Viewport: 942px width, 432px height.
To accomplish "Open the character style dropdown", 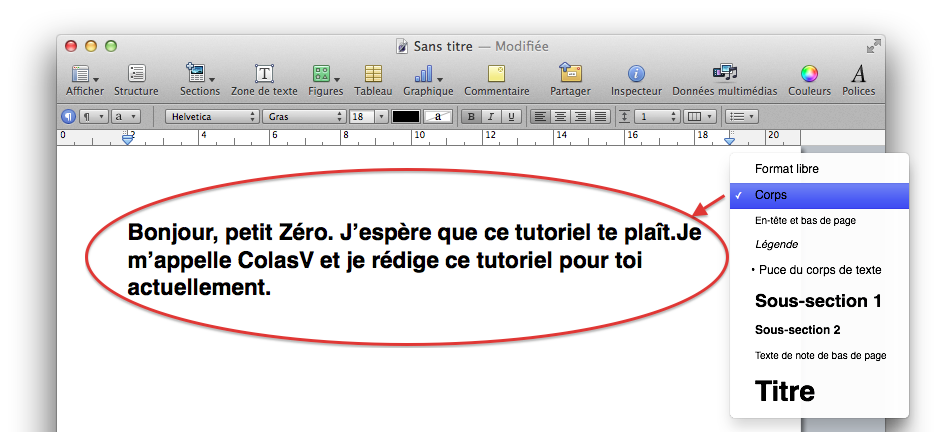I will [126, 117].
